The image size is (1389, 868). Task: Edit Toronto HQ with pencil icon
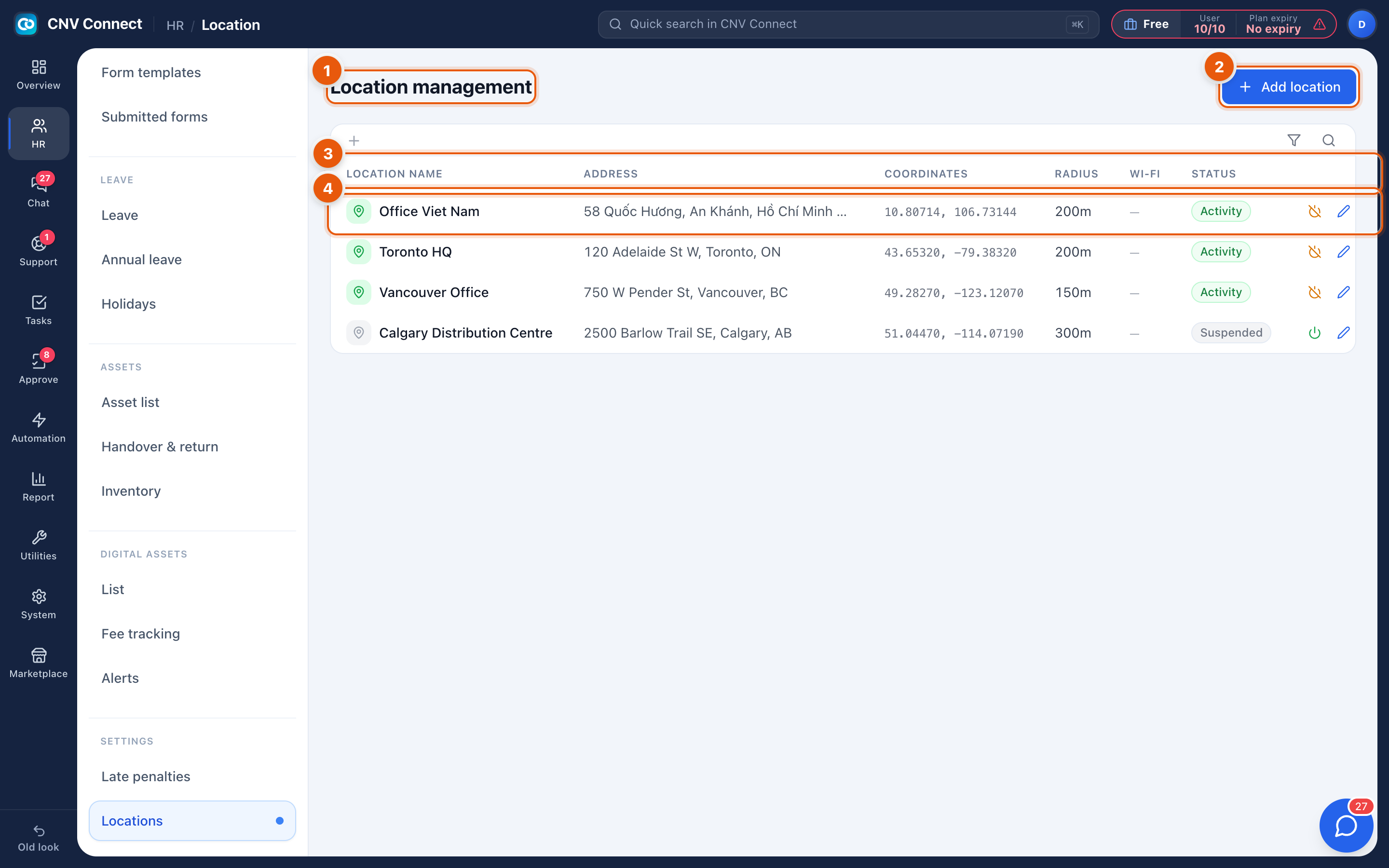(x=1343, y=252)
